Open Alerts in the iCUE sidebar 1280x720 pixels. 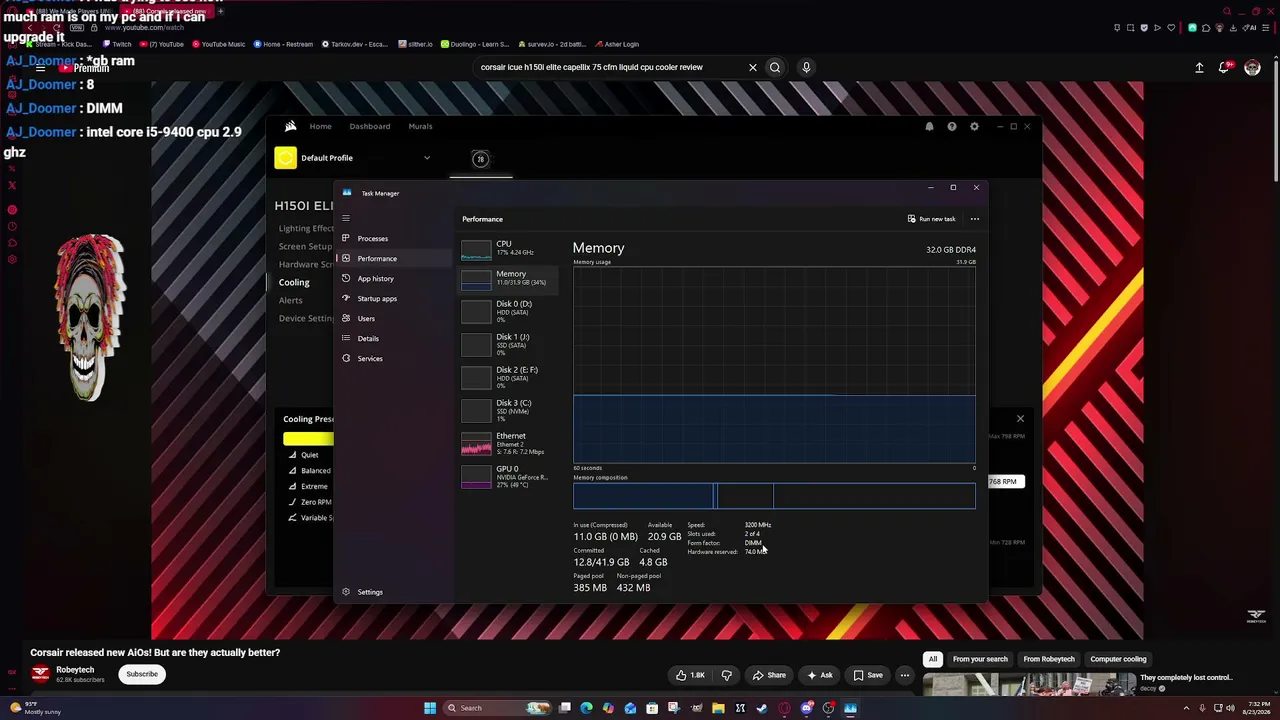click(x=291, y=300)
